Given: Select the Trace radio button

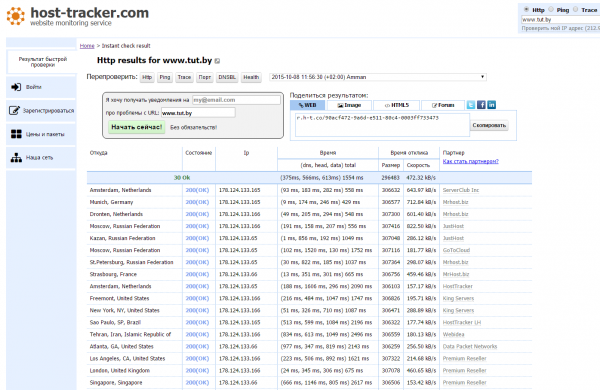Looking at the screenshot, I should tap(576, 9).
